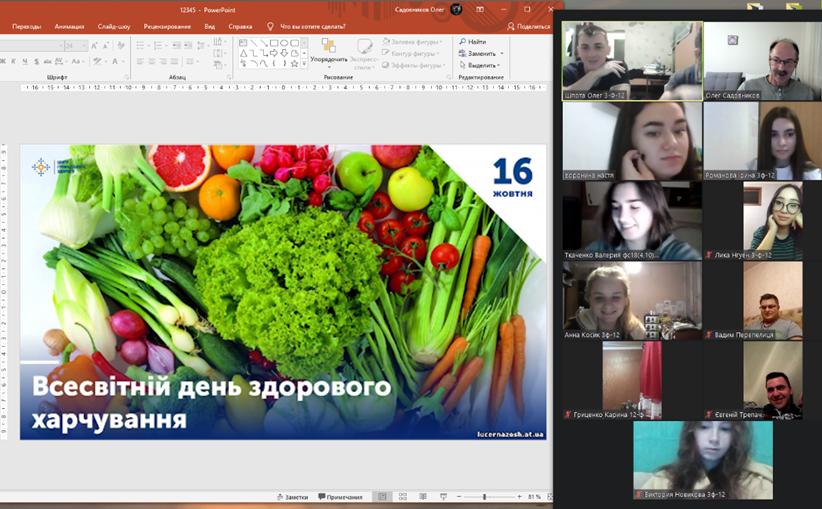Open the Справка tab
The width and height of the screenshot is (822, 509).
240,26
